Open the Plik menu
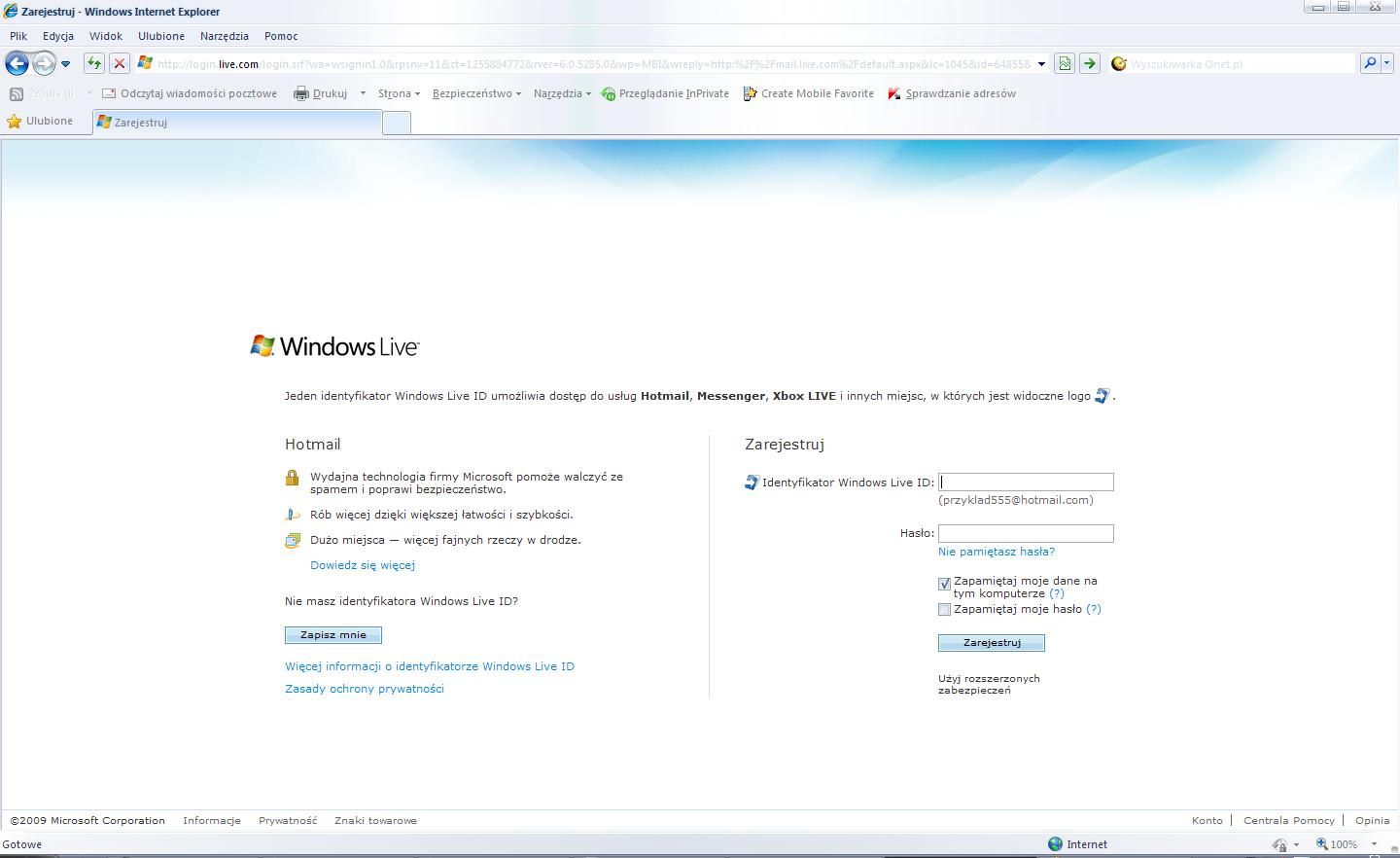 point(18,36)
